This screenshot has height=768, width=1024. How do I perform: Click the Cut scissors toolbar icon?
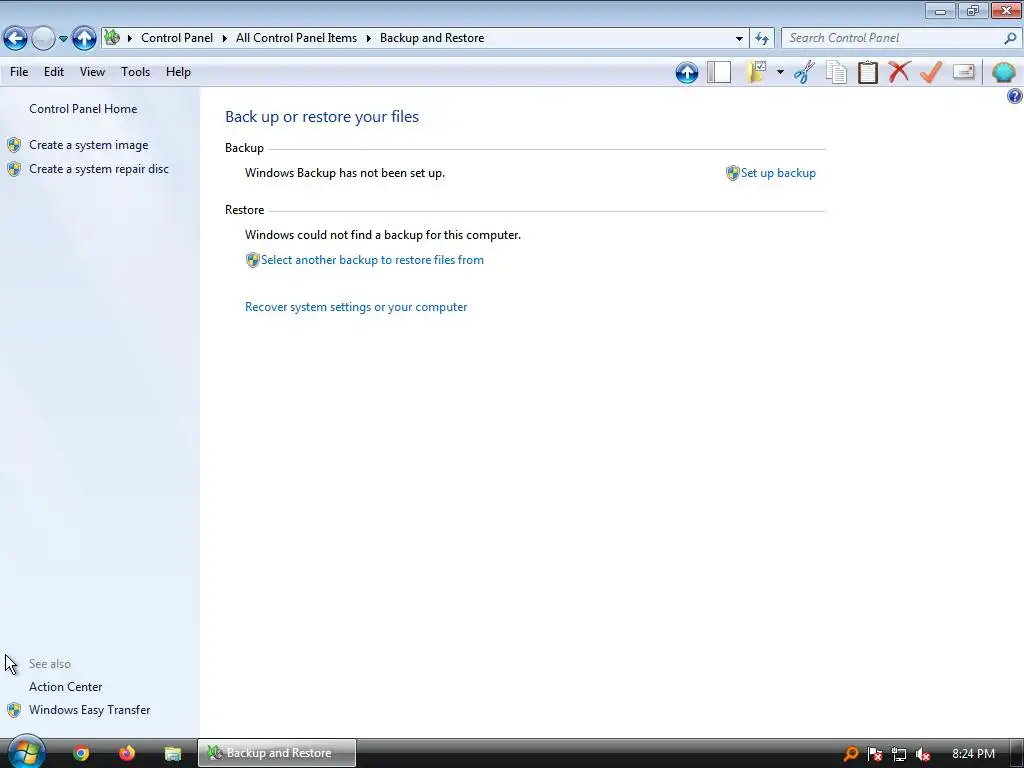click(x=805, y=72)
